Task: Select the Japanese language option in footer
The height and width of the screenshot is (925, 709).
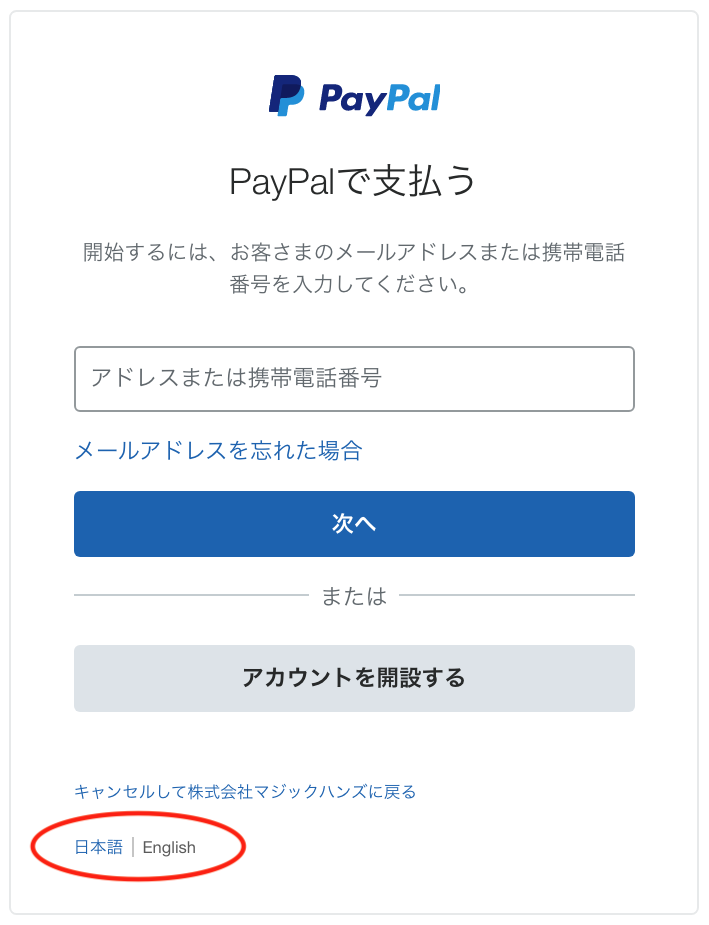Action: click(x=99, y=847)
